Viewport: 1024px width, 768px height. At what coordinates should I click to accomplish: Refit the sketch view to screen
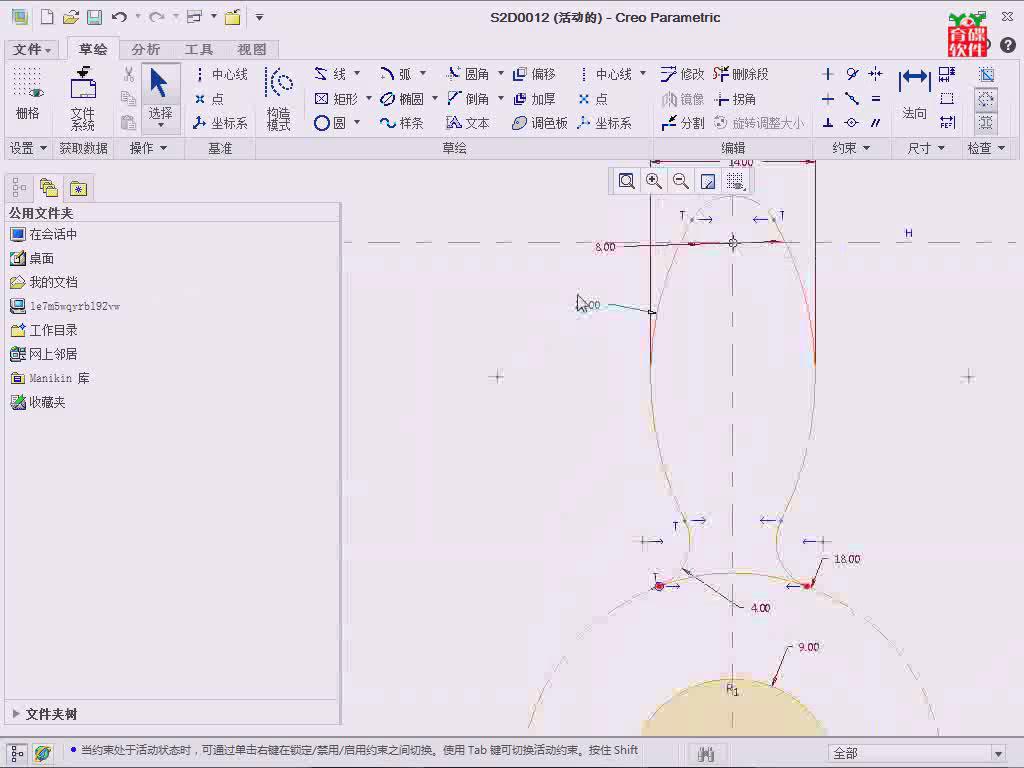click(626, 181)
